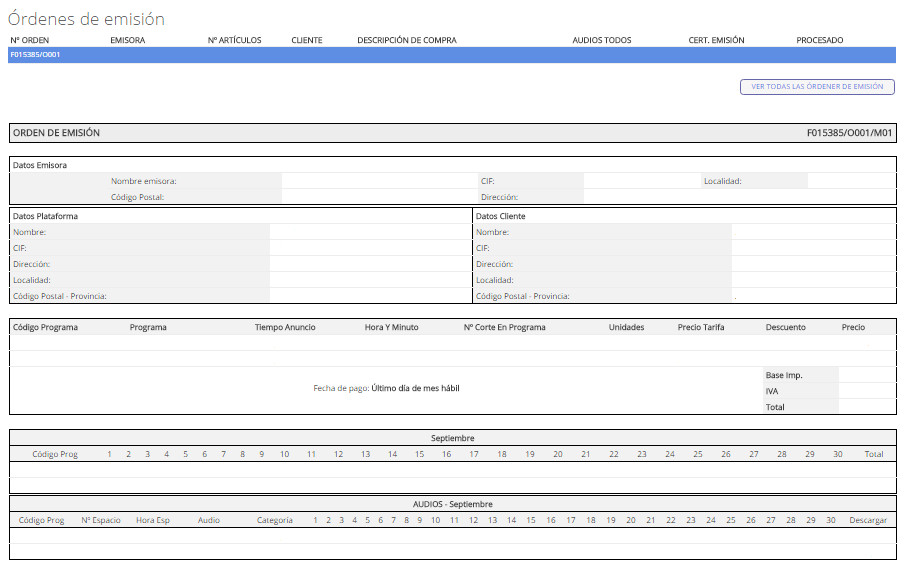Click the Dirección label under Datos Cliente
Screen dimensions: 914x577
pyautogui.click(x=494, y=264)
